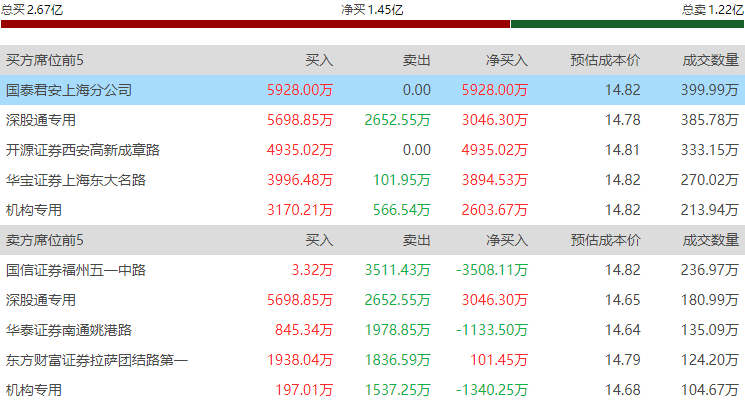Select the 国泰君安上海分公司 row name
The image size is (745, 403).
coord(69,90)
